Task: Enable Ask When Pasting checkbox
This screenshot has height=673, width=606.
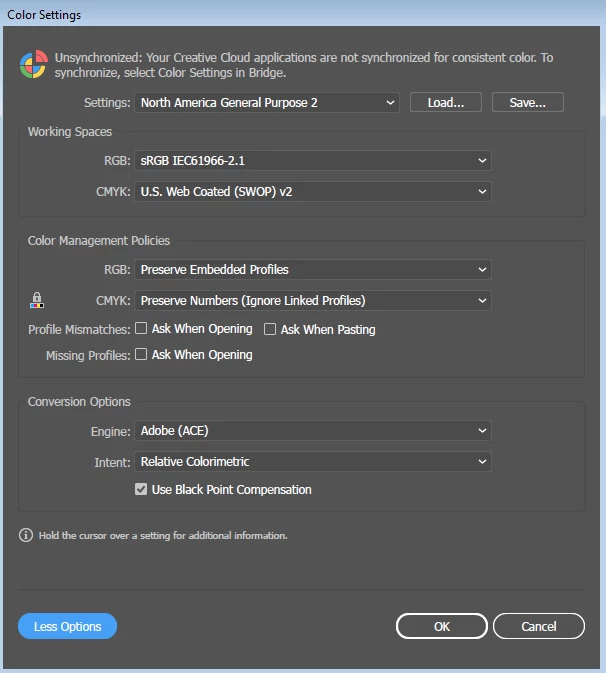Action: pos(270,329)
